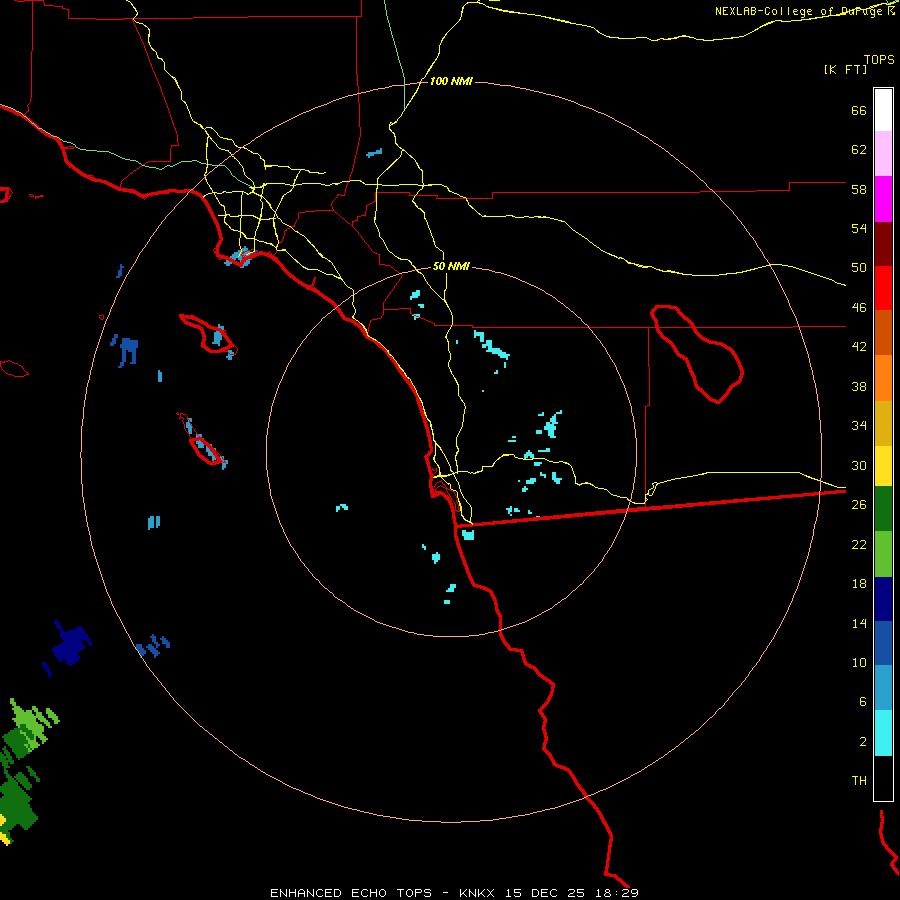Click the navy blue echo blob offshore southwest
Viewport: 900px width, 900px height.
(70, 645)
